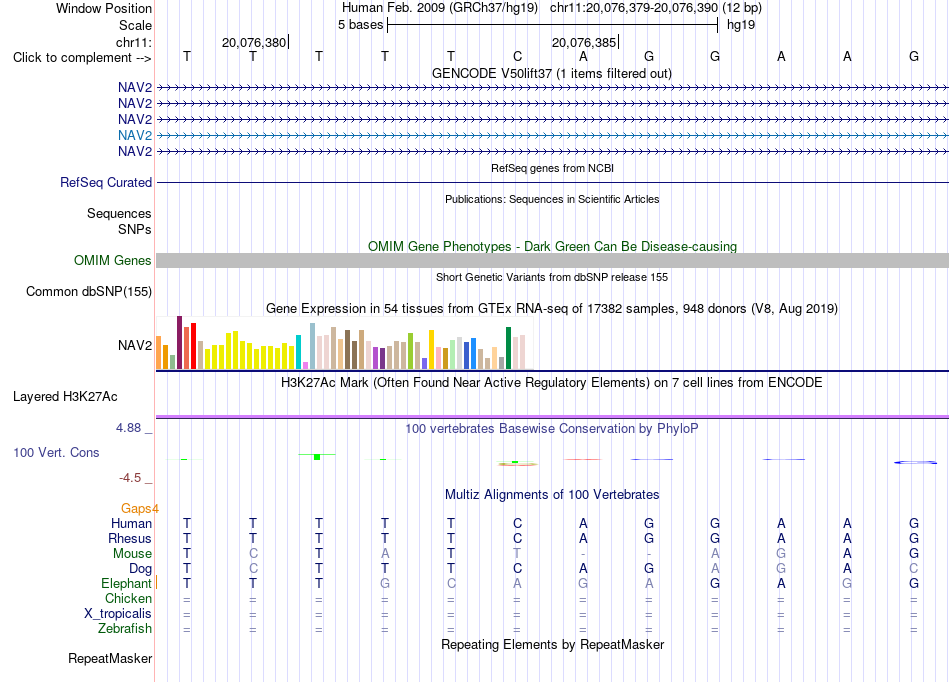Open 'Publications: Sequences in Scientific Articles' title

(552, 199)
